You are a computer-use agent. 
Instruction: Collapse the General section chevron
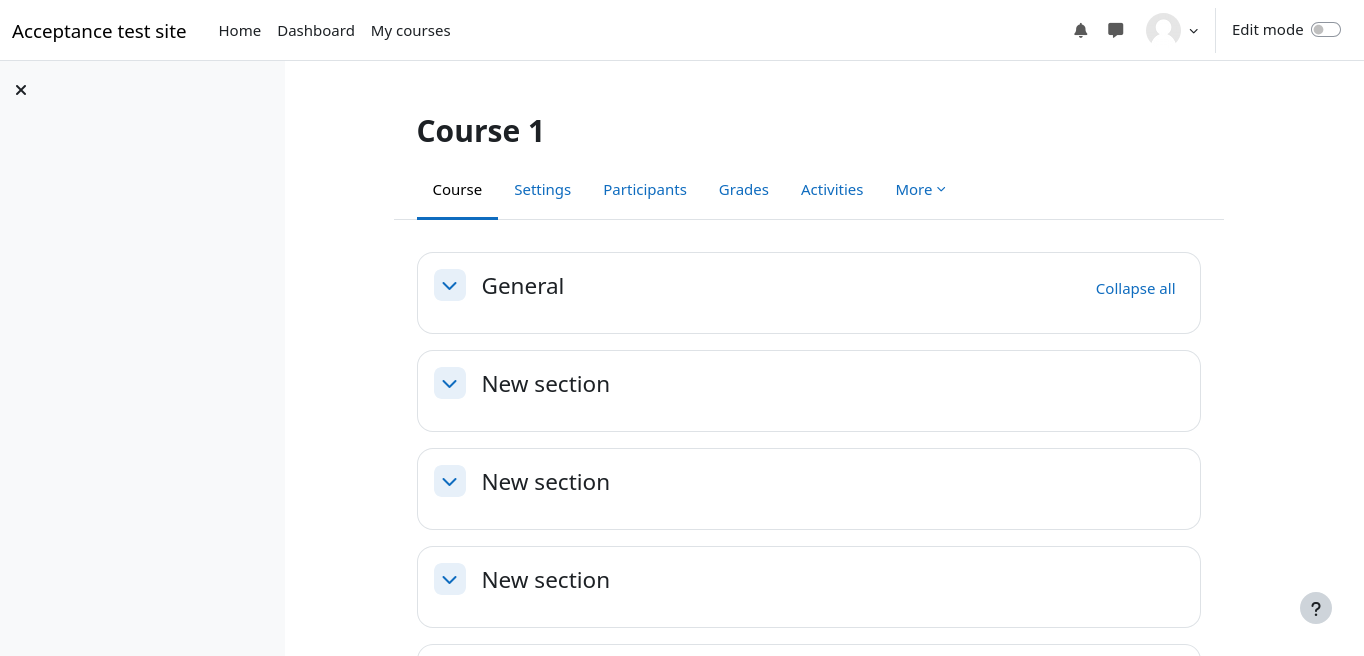pyautogui.click(x=450, y=285)
